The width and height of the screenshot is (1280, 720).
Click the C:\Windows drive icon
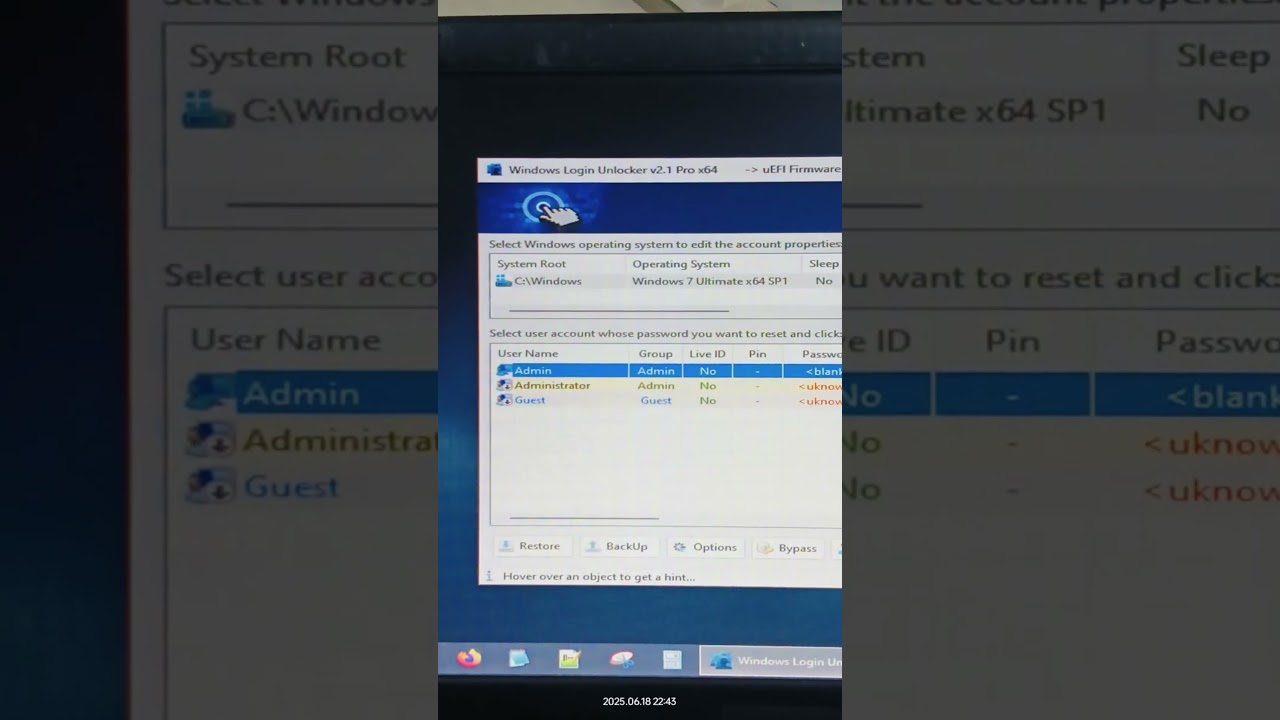point(504,281)
